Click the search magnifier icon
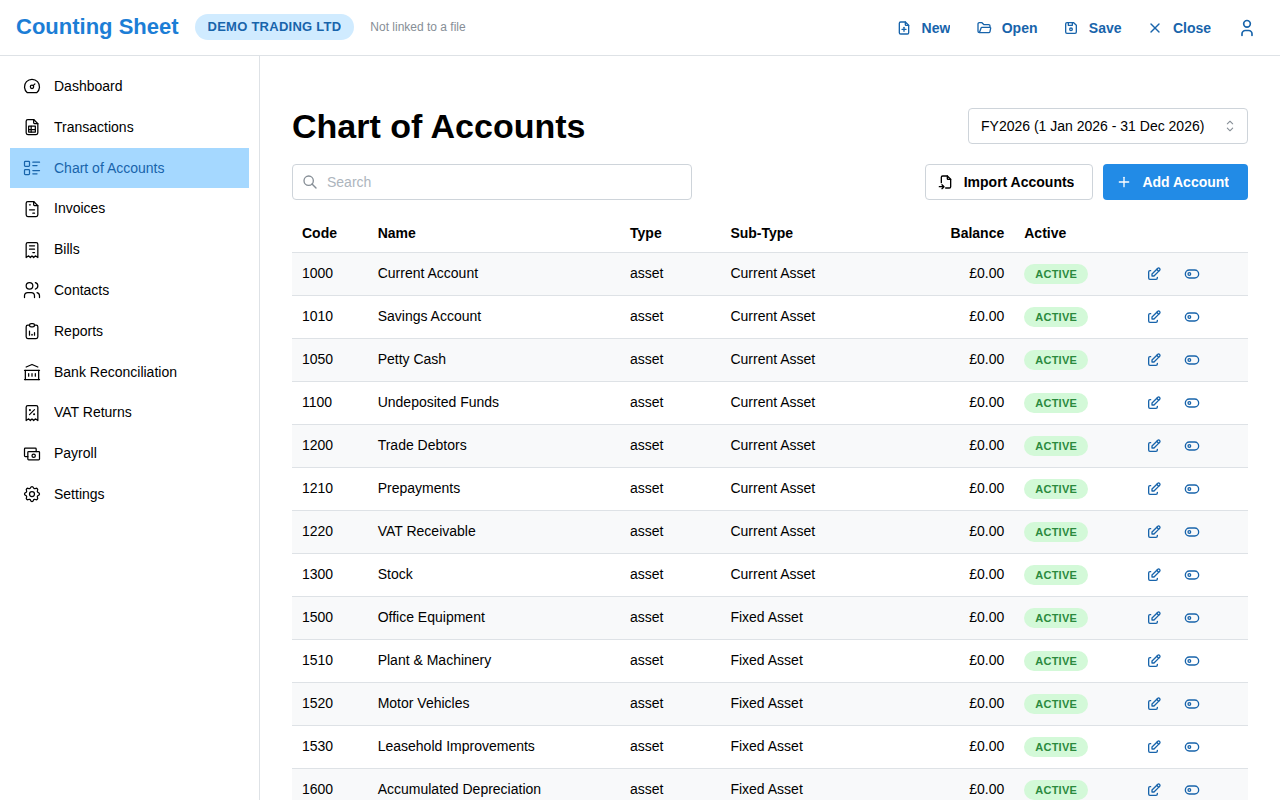Image resolution: width=1280 pixels, height=800 pixels. pos(310,182)
